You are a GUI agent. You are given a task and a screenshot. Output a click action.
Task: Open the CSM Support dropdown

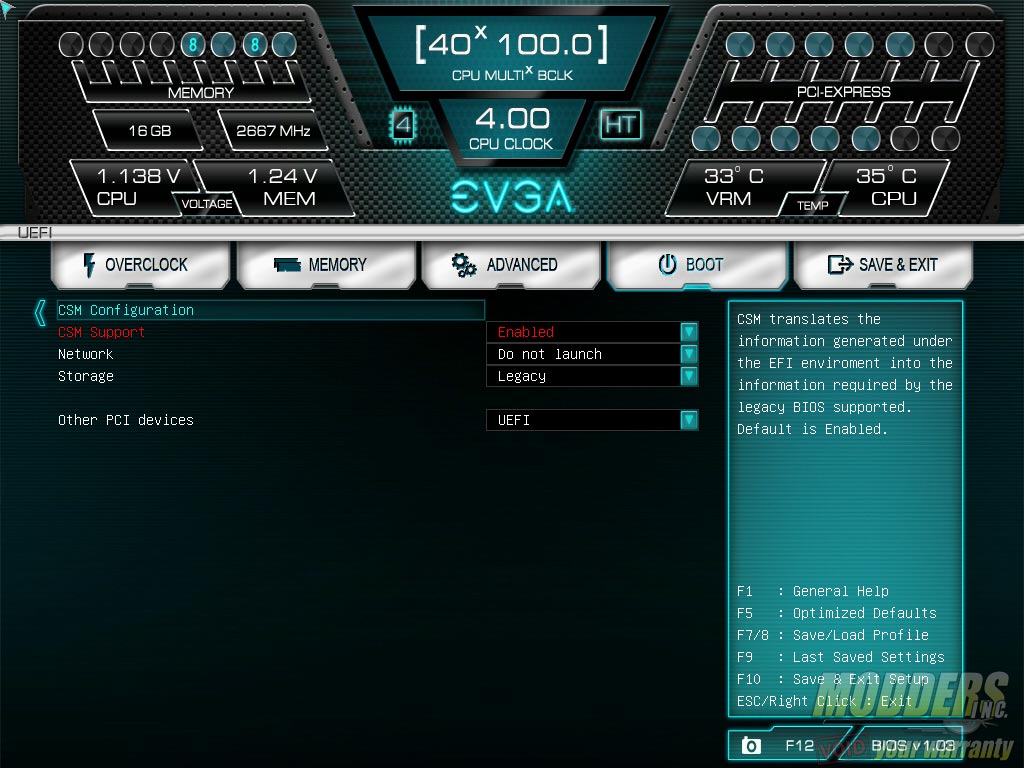[592, 332]
